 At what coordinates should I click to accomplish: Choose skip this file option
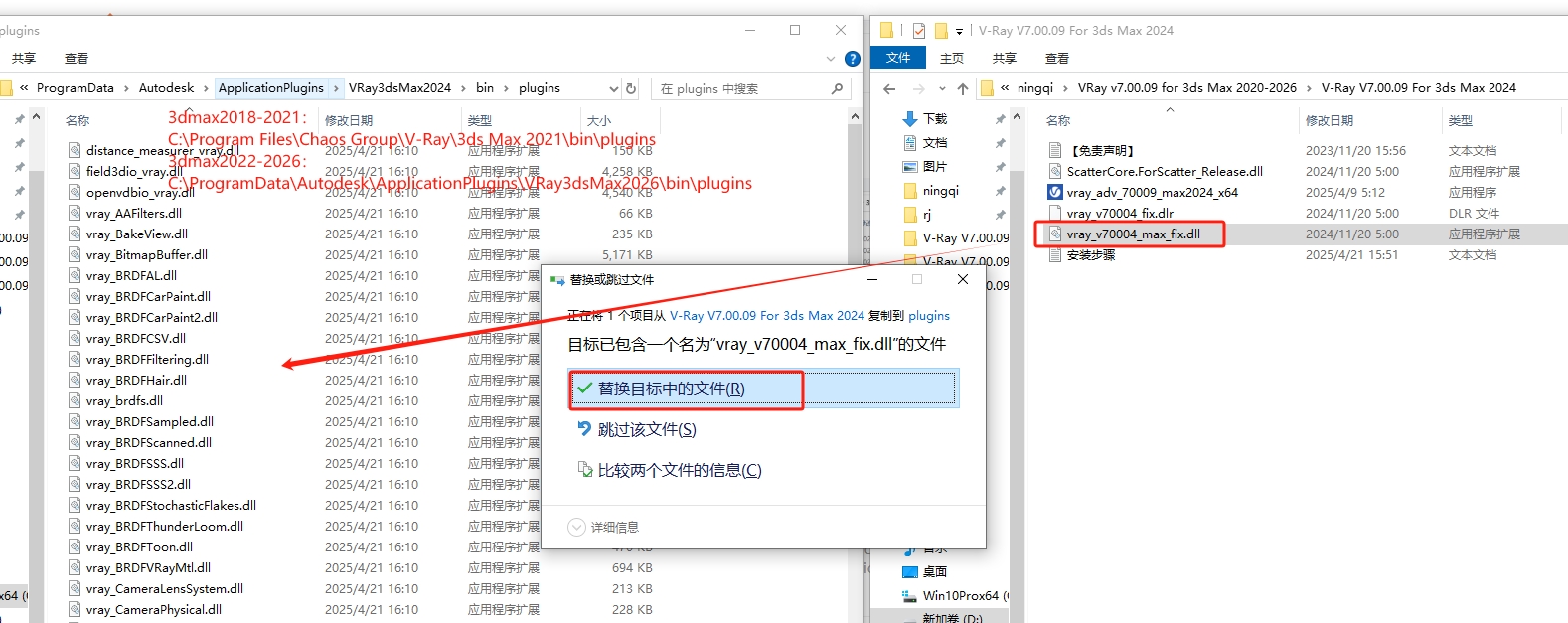(637, 430)
